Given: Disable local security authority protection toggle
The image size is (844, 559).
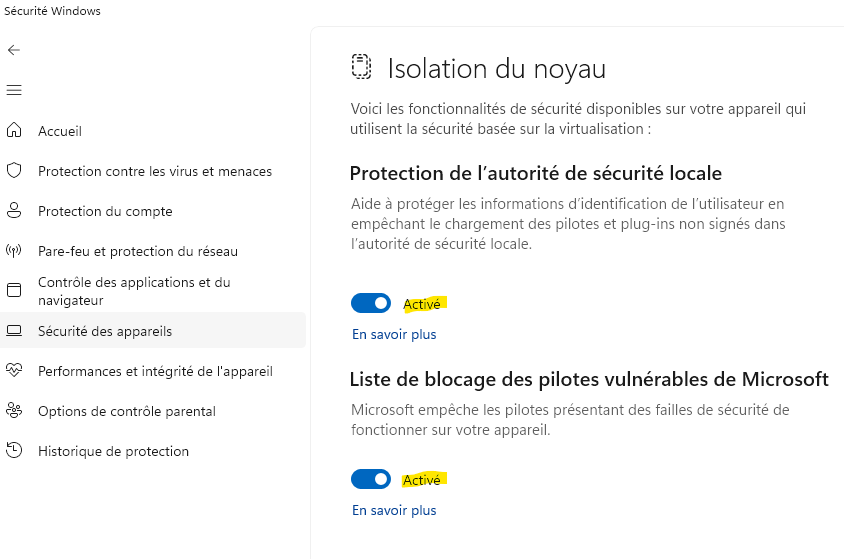Looking at the screenshot, I should pos(371,303).
